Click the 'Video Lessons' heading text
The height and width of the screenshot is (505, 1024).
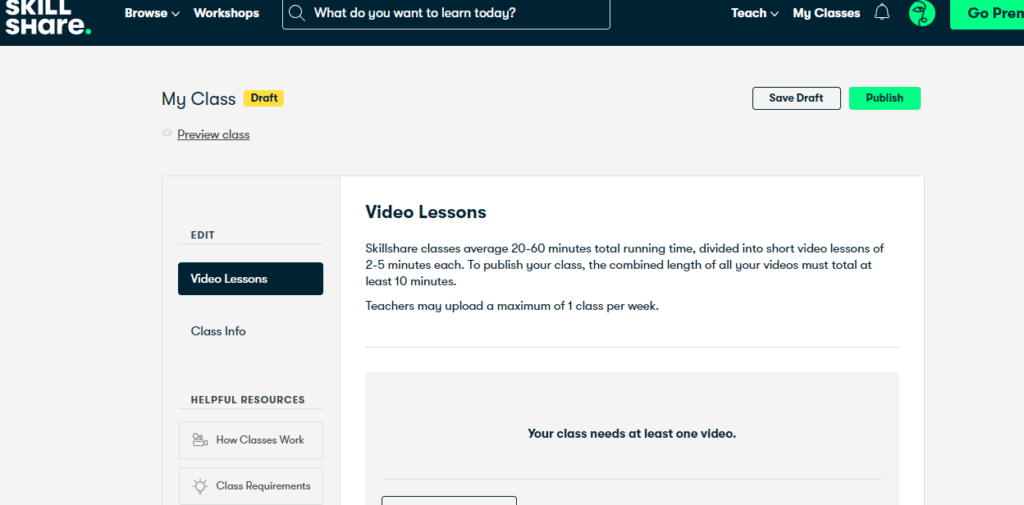[x=426, y=212]
